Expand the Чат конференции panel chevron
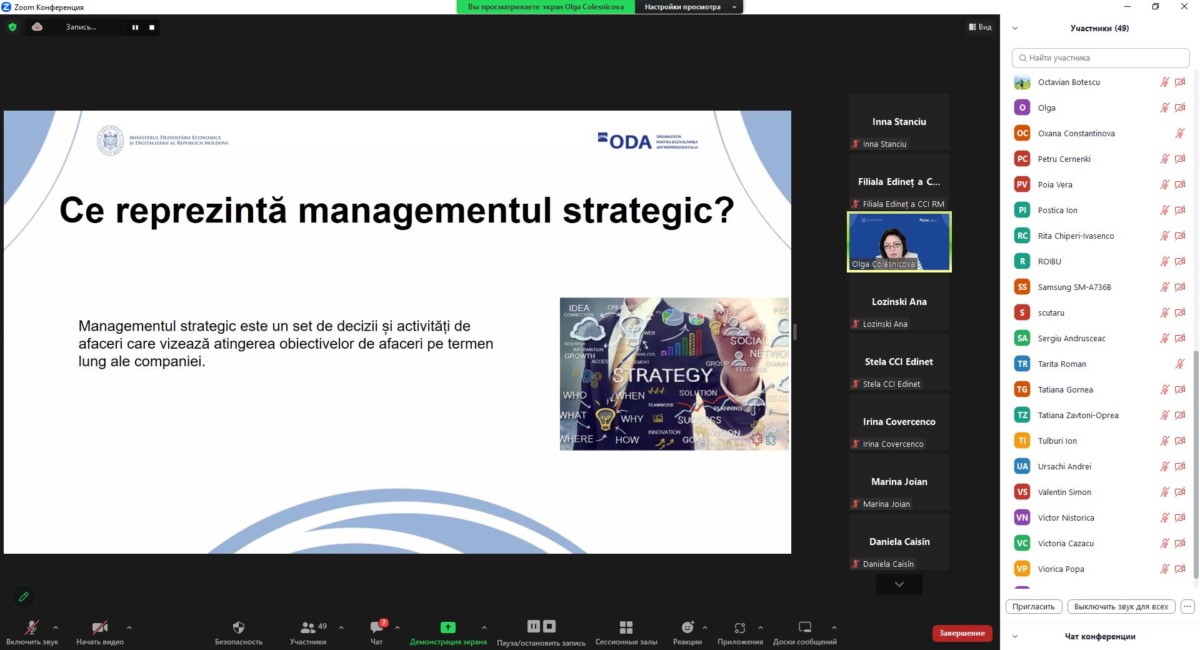Screen dimensions: 1200x650 coord(1015,636)
